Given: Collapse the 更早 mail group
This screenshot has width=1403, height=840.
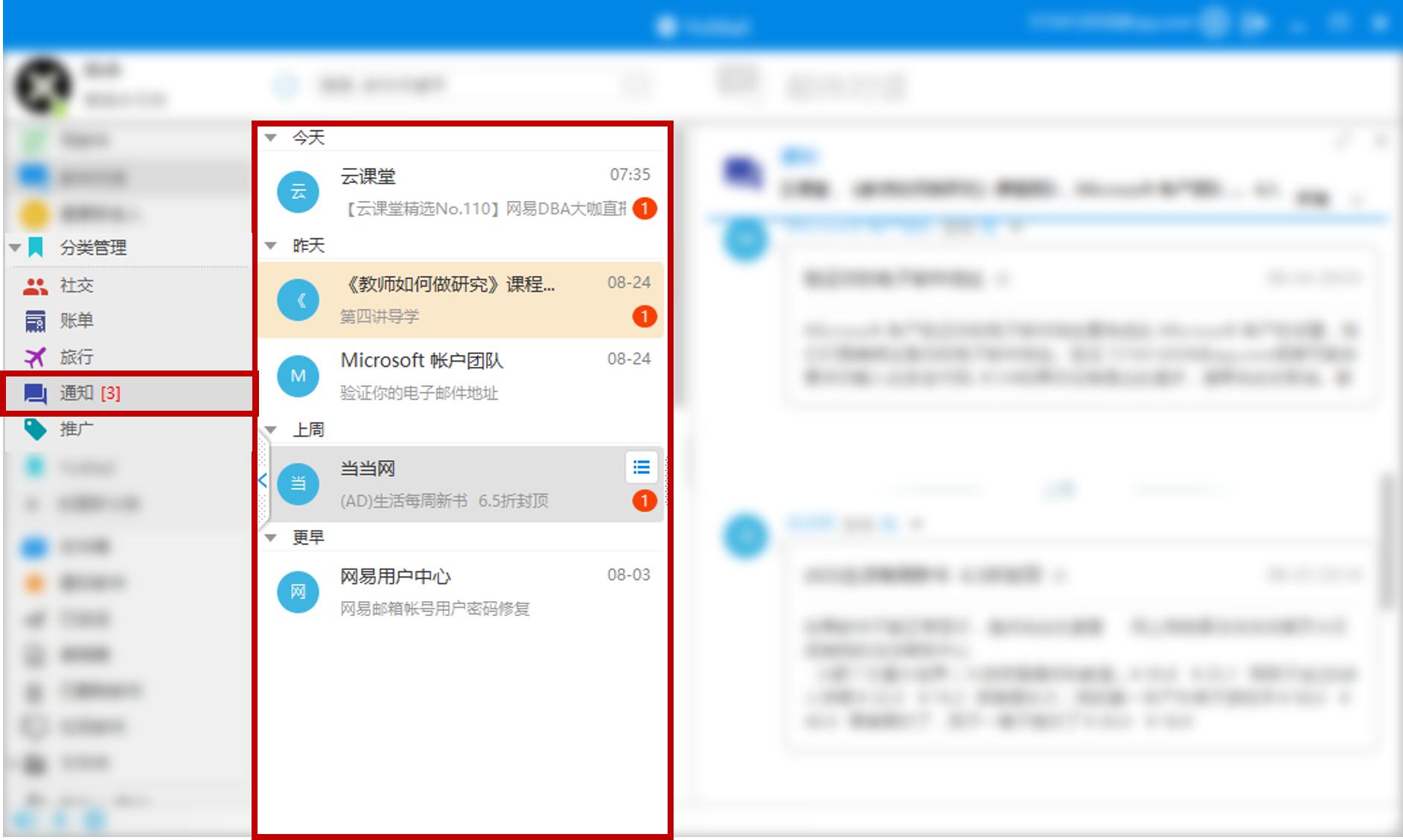Looking at the screenshot, I should pos(271,537).
